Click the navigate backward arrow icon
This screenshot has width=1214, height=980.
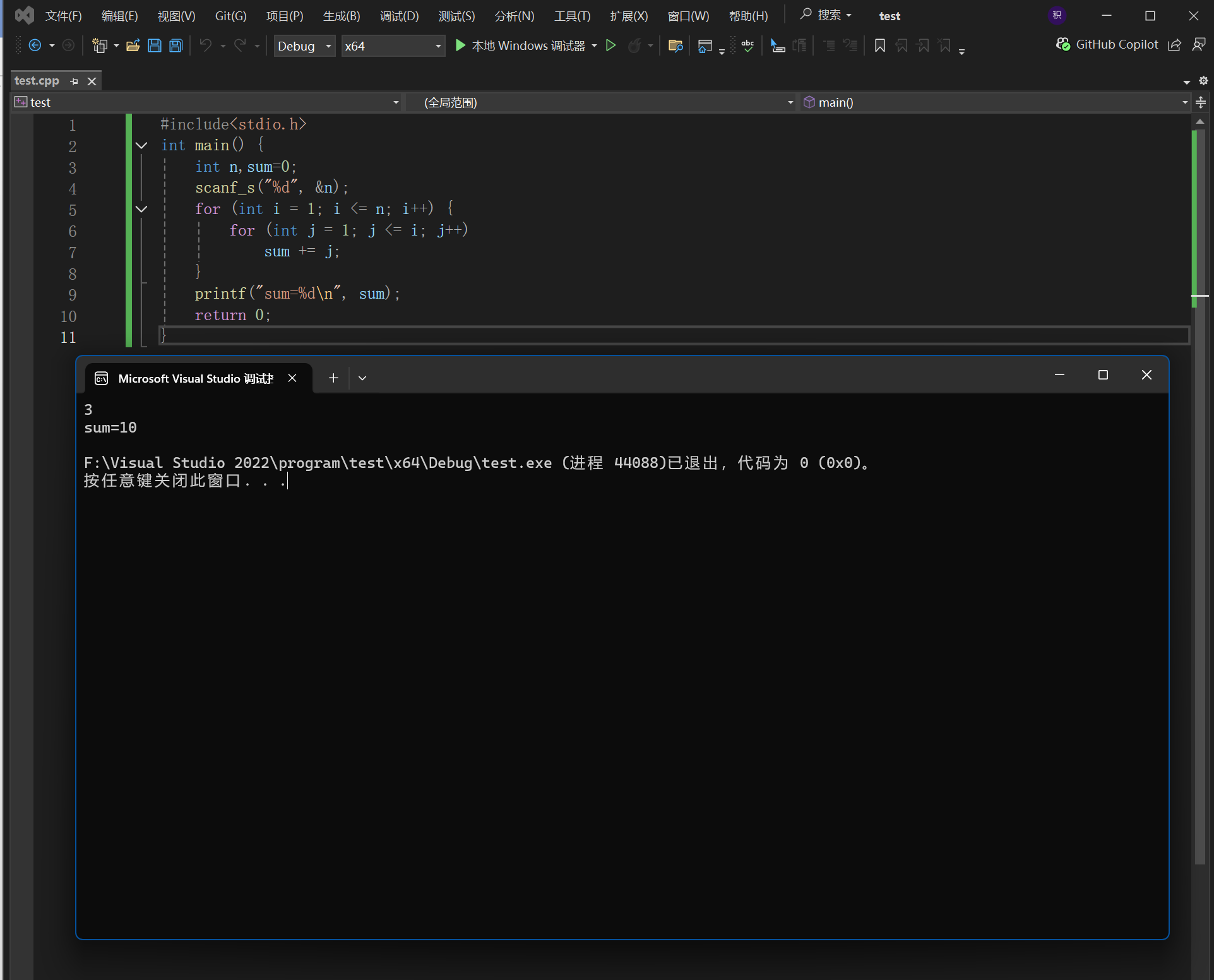(35, 45)
